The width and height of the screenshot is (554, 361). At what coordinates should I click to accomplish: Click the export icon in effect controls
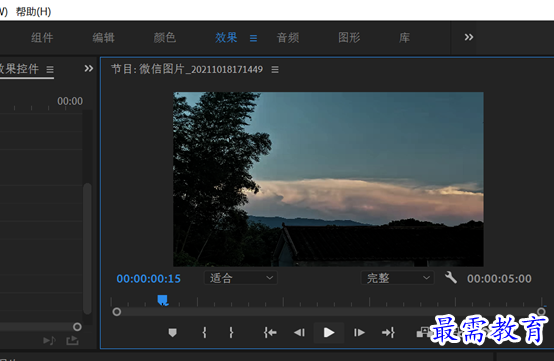point(72,341)
